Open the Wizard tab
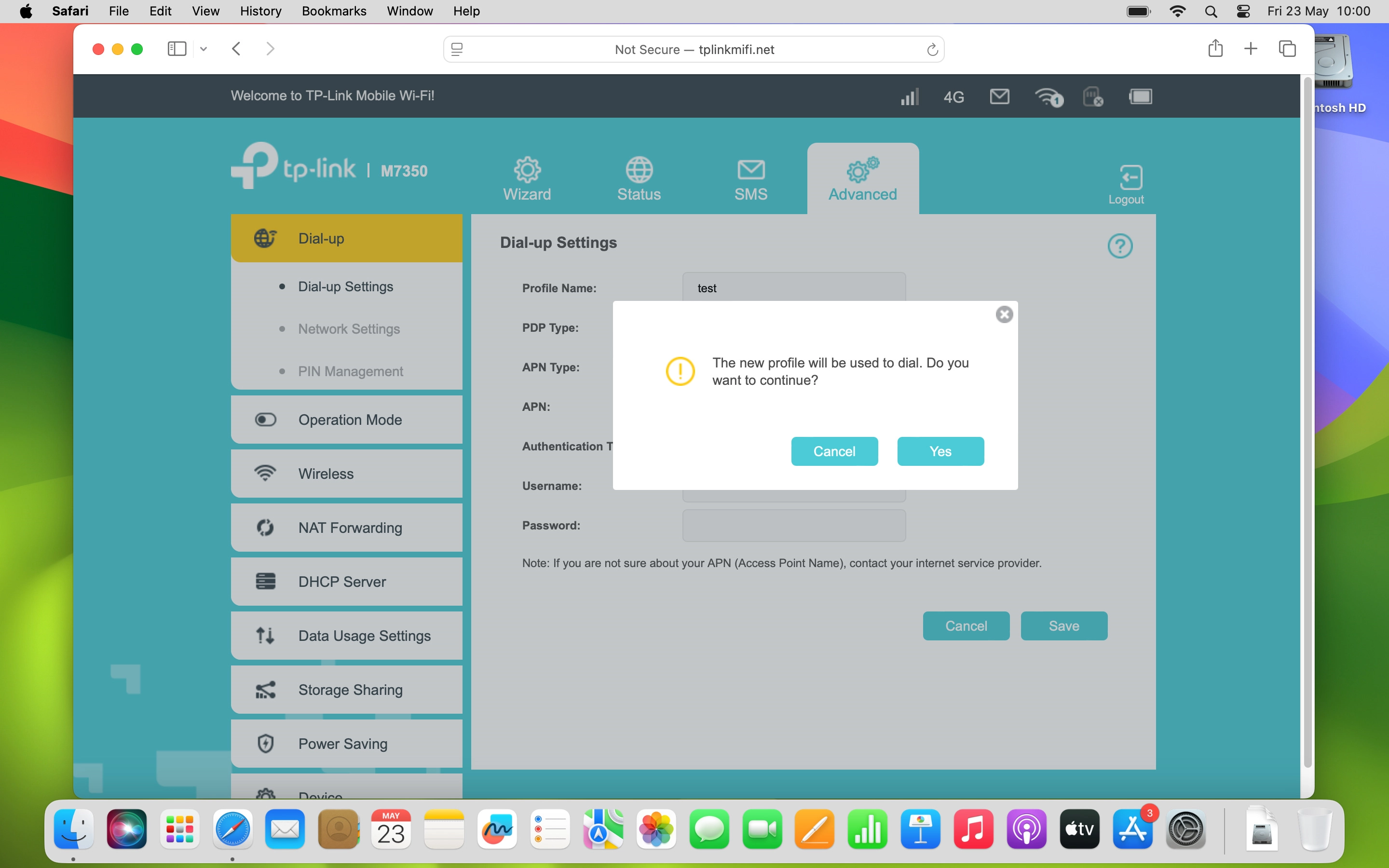This screenshot has width=1389, height=868. pyautogui.click(x=527, y=179)
